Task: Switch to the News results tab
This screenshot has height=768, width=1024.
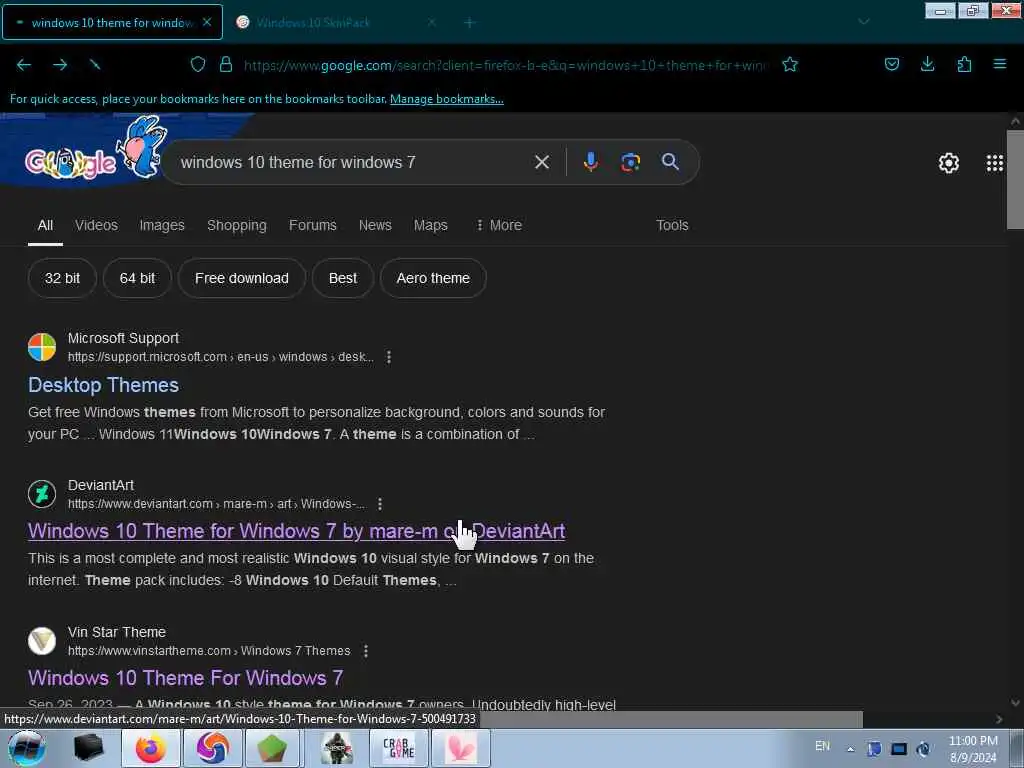Action: point(375,225)
